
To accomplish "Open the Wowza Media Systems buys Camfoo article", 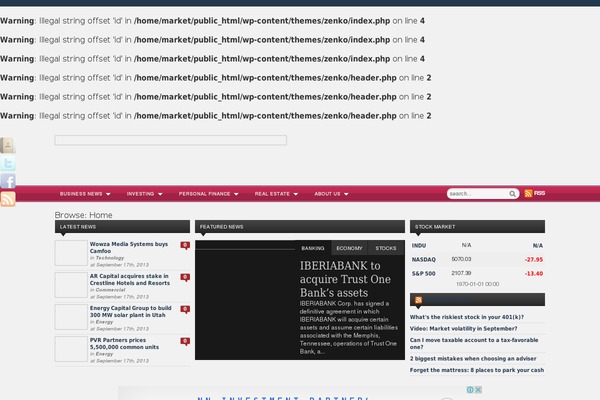I will [x=129, y=248].
